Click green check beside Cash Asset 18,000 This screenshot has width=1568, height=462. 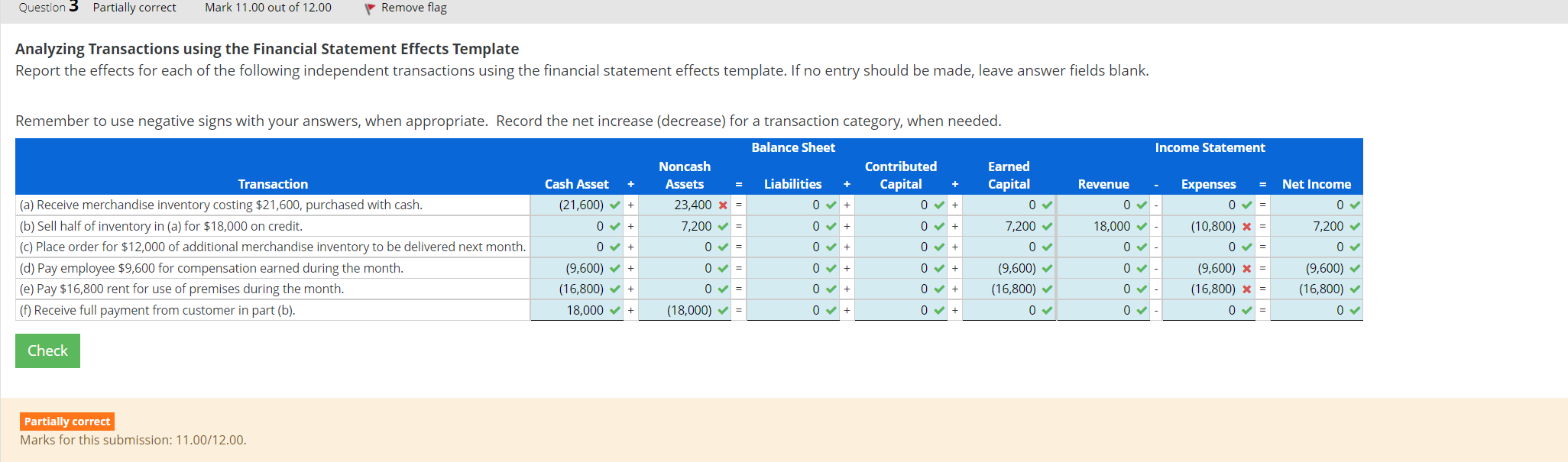pos(615,310)
